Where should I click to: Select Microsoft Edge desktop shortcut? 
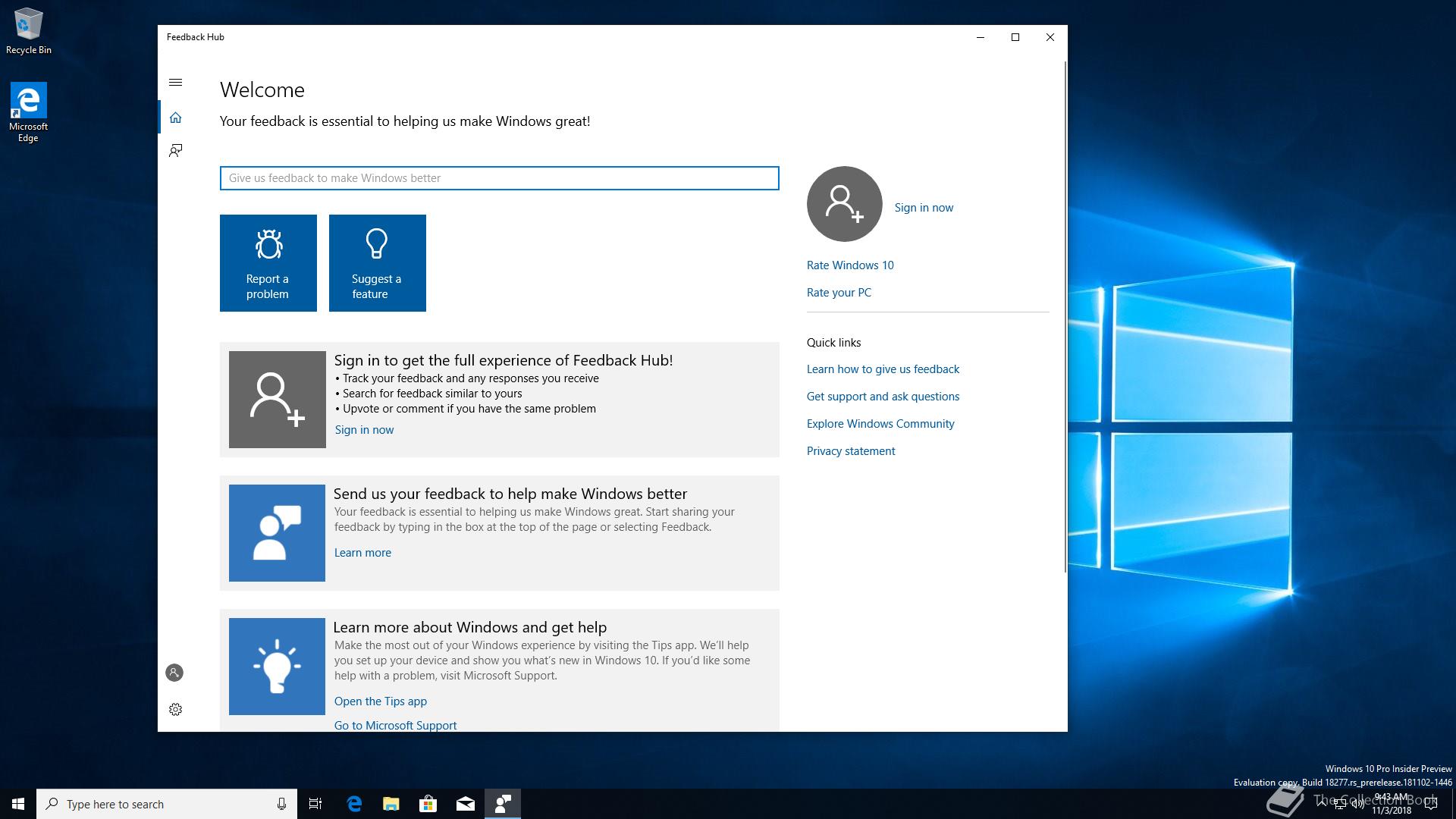[x=28, y=112]
